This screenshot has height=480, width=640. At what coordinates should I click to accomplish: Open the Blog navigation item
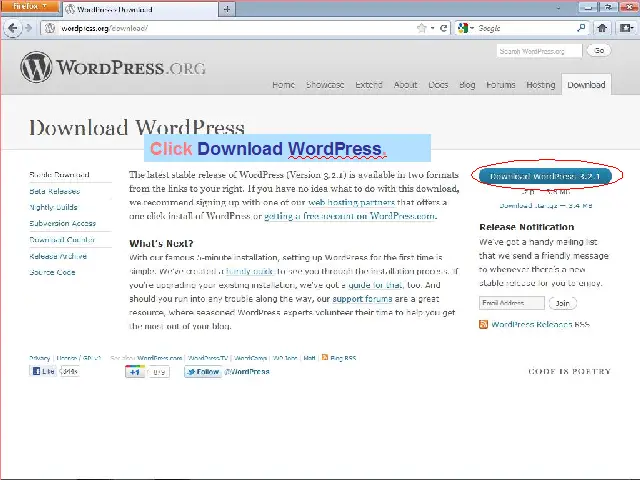(467, 85)
